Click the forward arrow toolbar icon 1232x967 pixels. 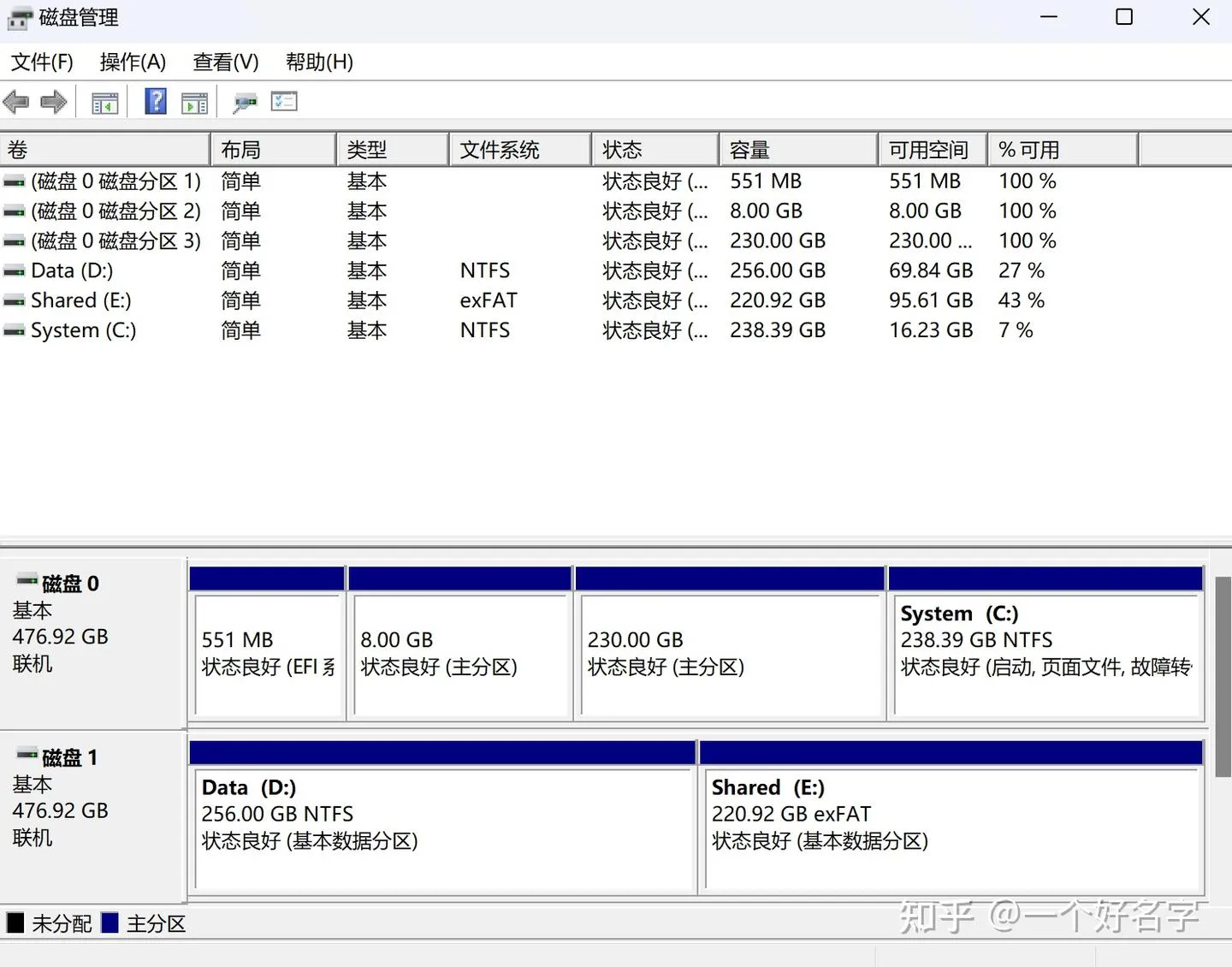(x=53, y=103)
